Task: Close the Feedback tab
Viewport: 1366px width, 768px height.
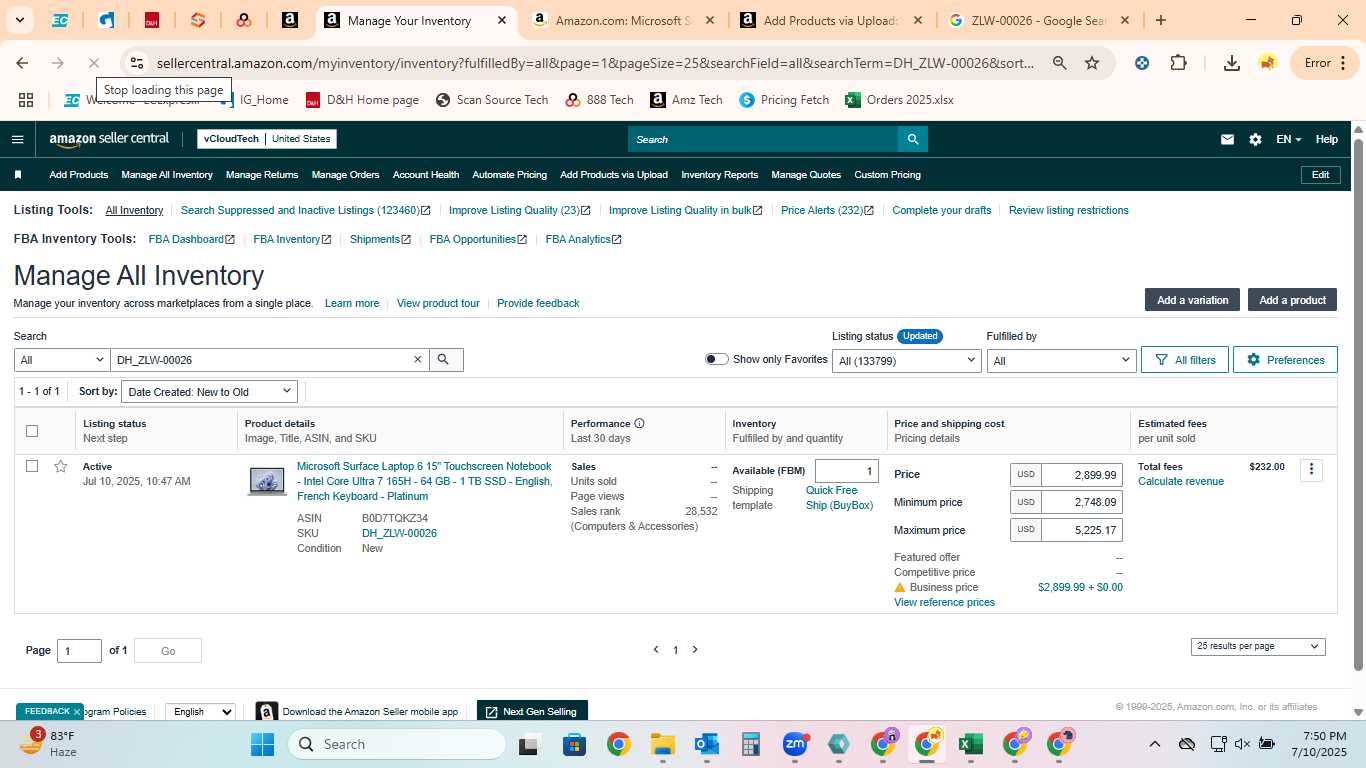Action: (x=77, y=712)
